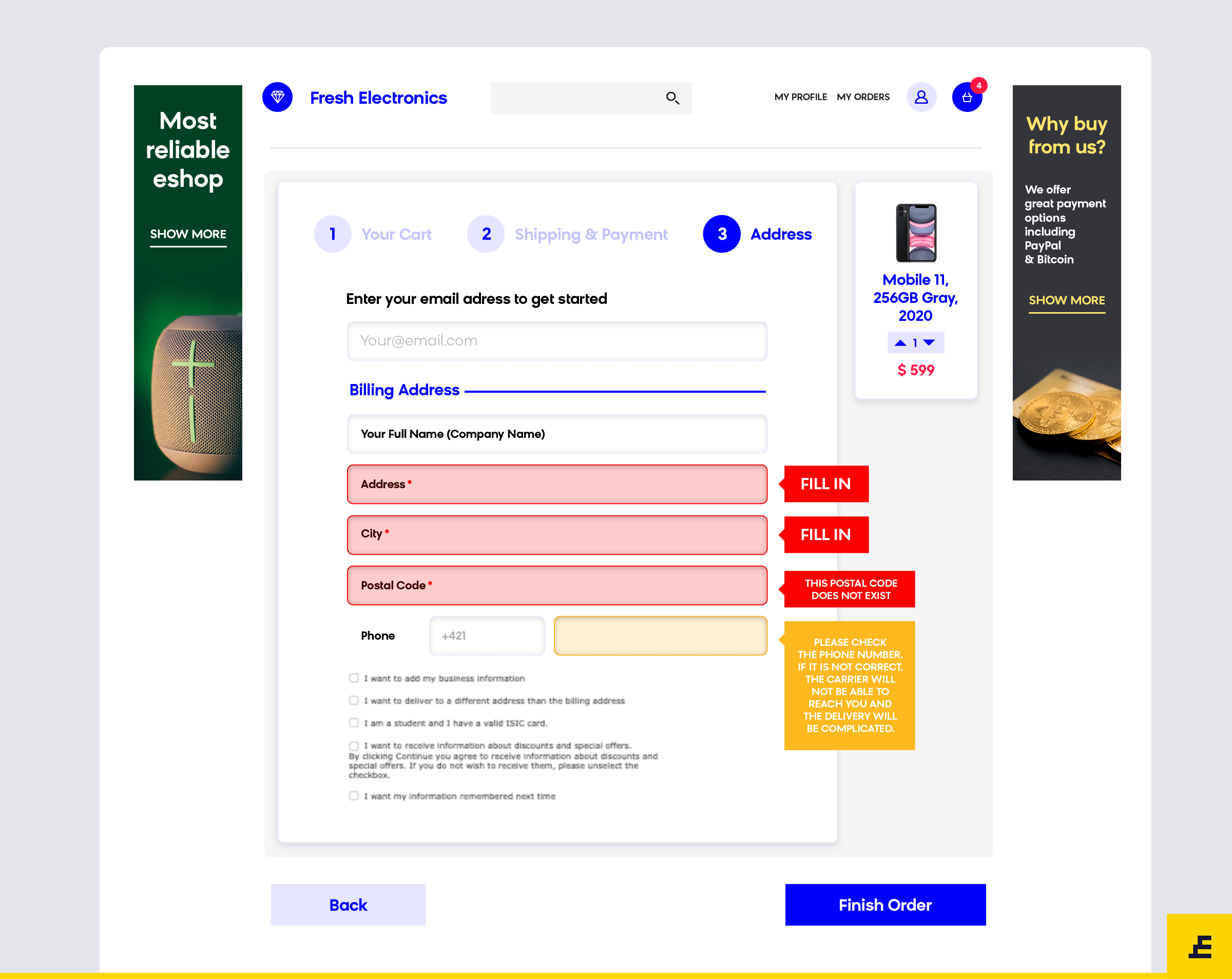The width and height of the screenshot is (1232, 979).
Task: Click the Fresh Electronics diamond logo icon
Action: click(278, 97)
